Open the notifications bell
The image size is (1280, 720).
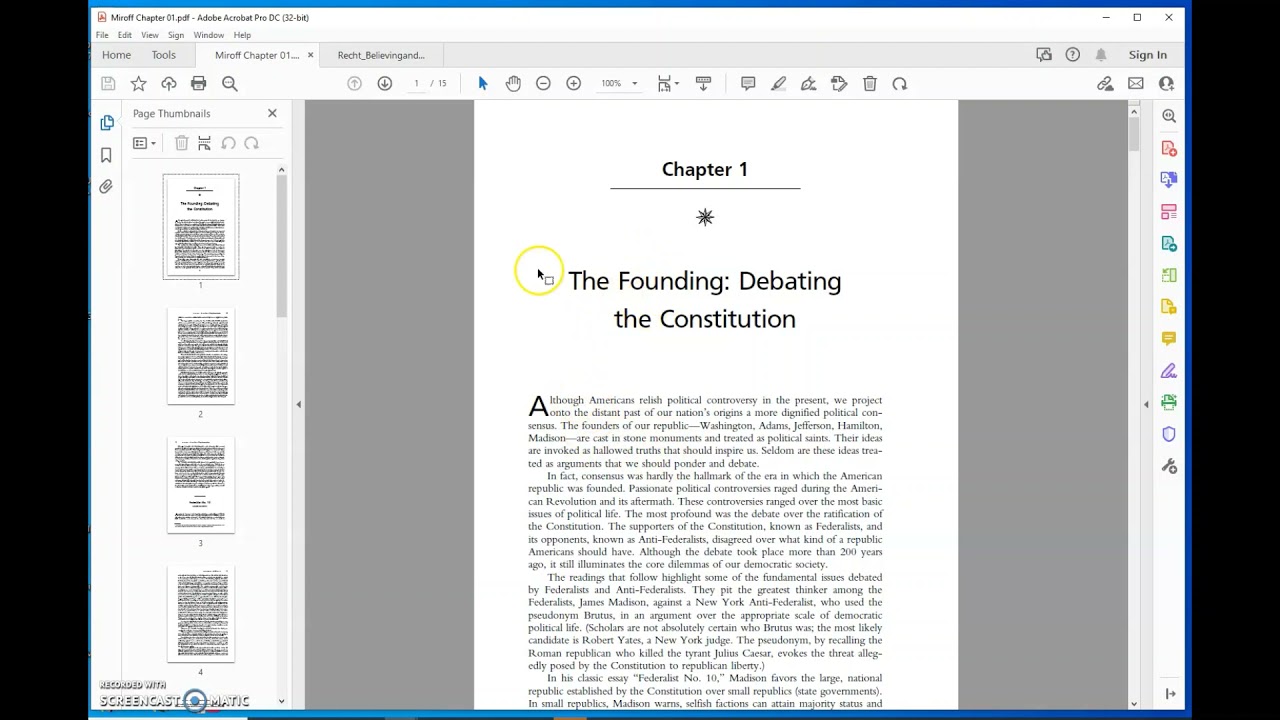[1101, 55]
